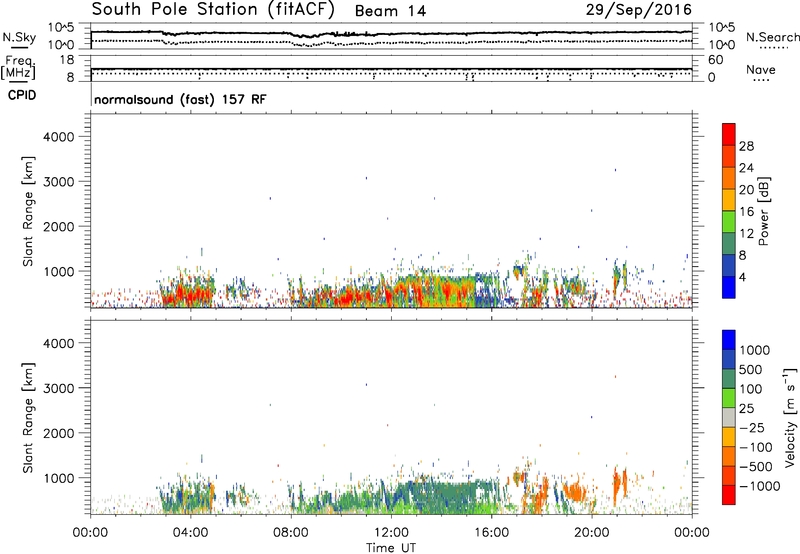Viewport: 800px width, 554px height.
Task: Click the '28' tick on power scale
Action: point(746,146)
